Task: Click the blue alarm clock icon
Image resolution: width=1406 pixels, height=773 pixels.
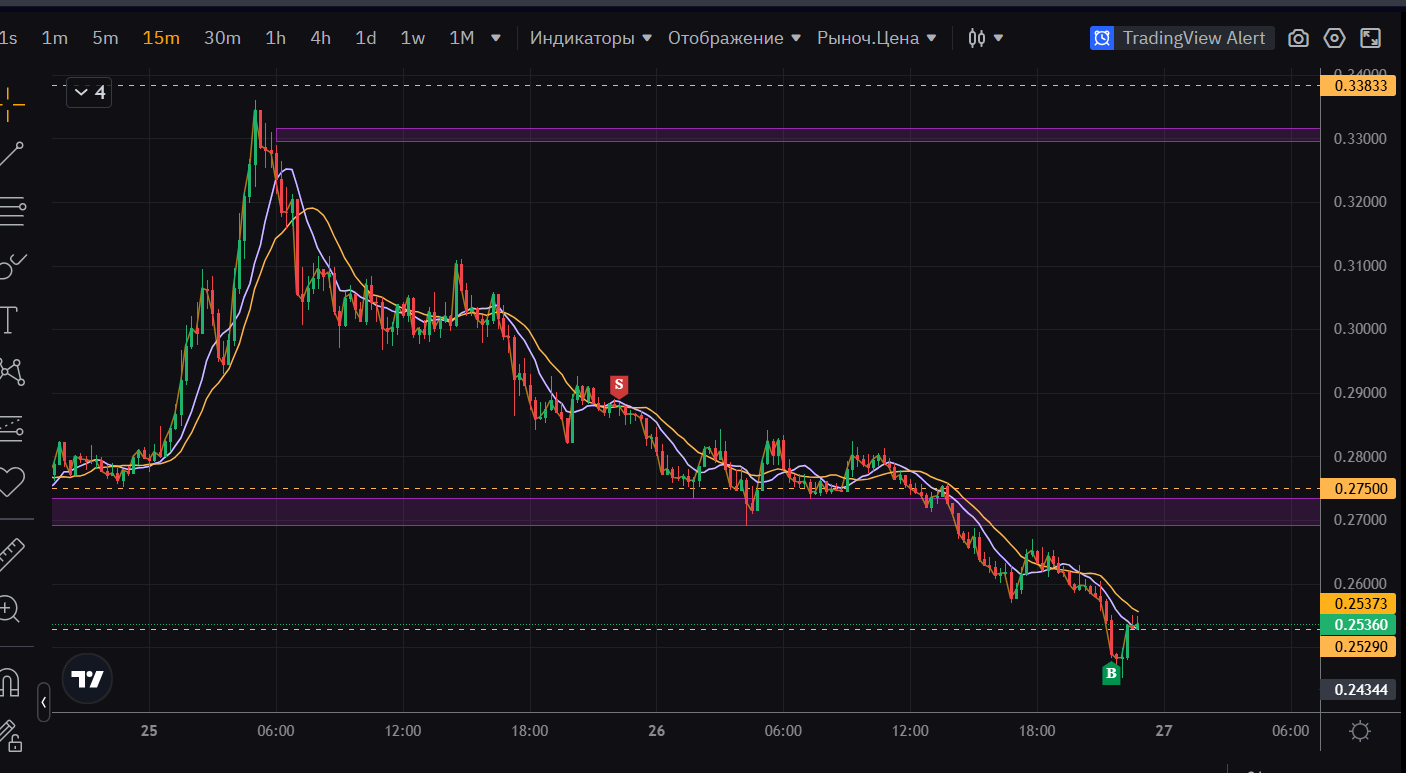Action: click(x=1102, y=38)
